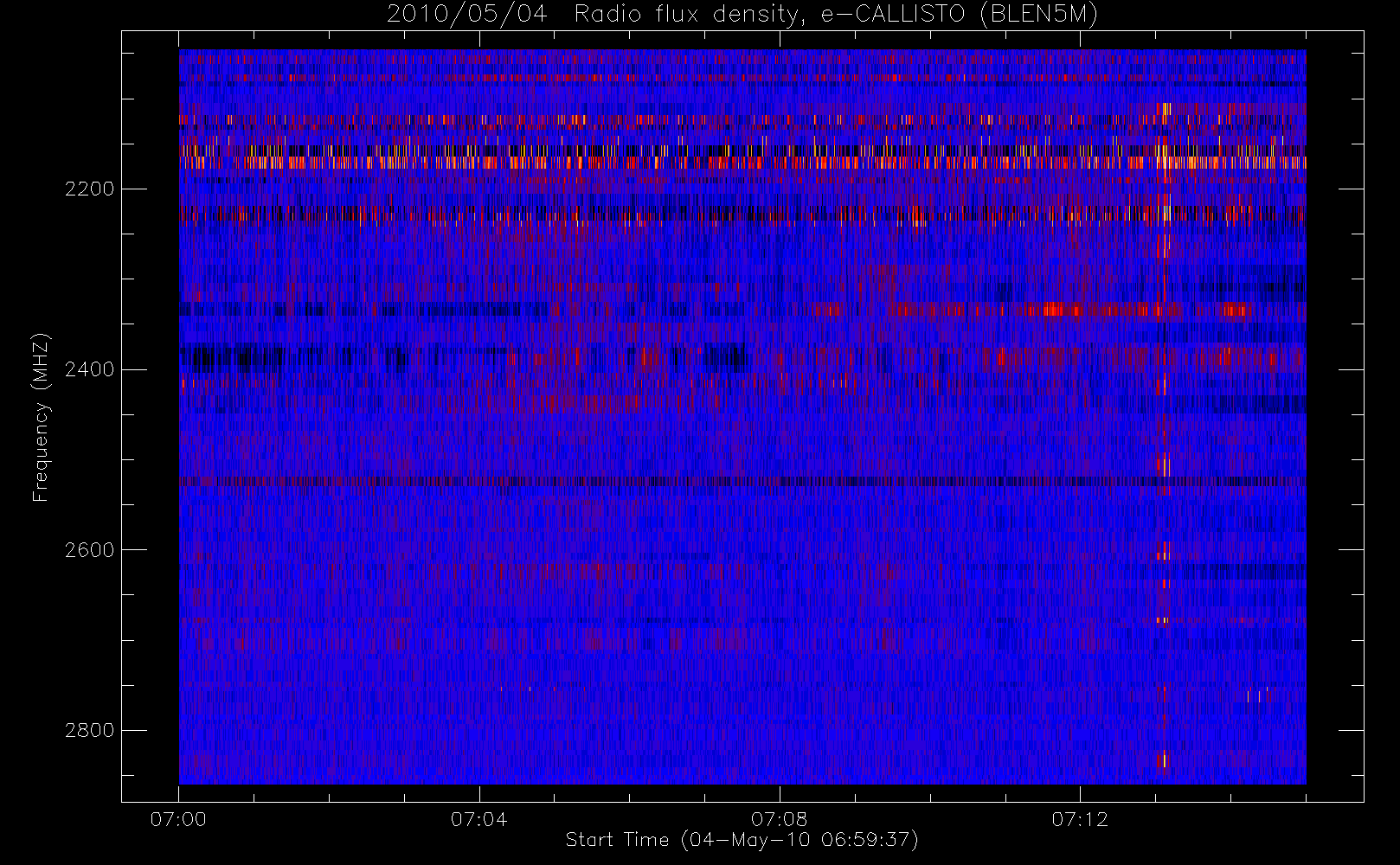Click the 07:00 time tick label

(178, 819)
